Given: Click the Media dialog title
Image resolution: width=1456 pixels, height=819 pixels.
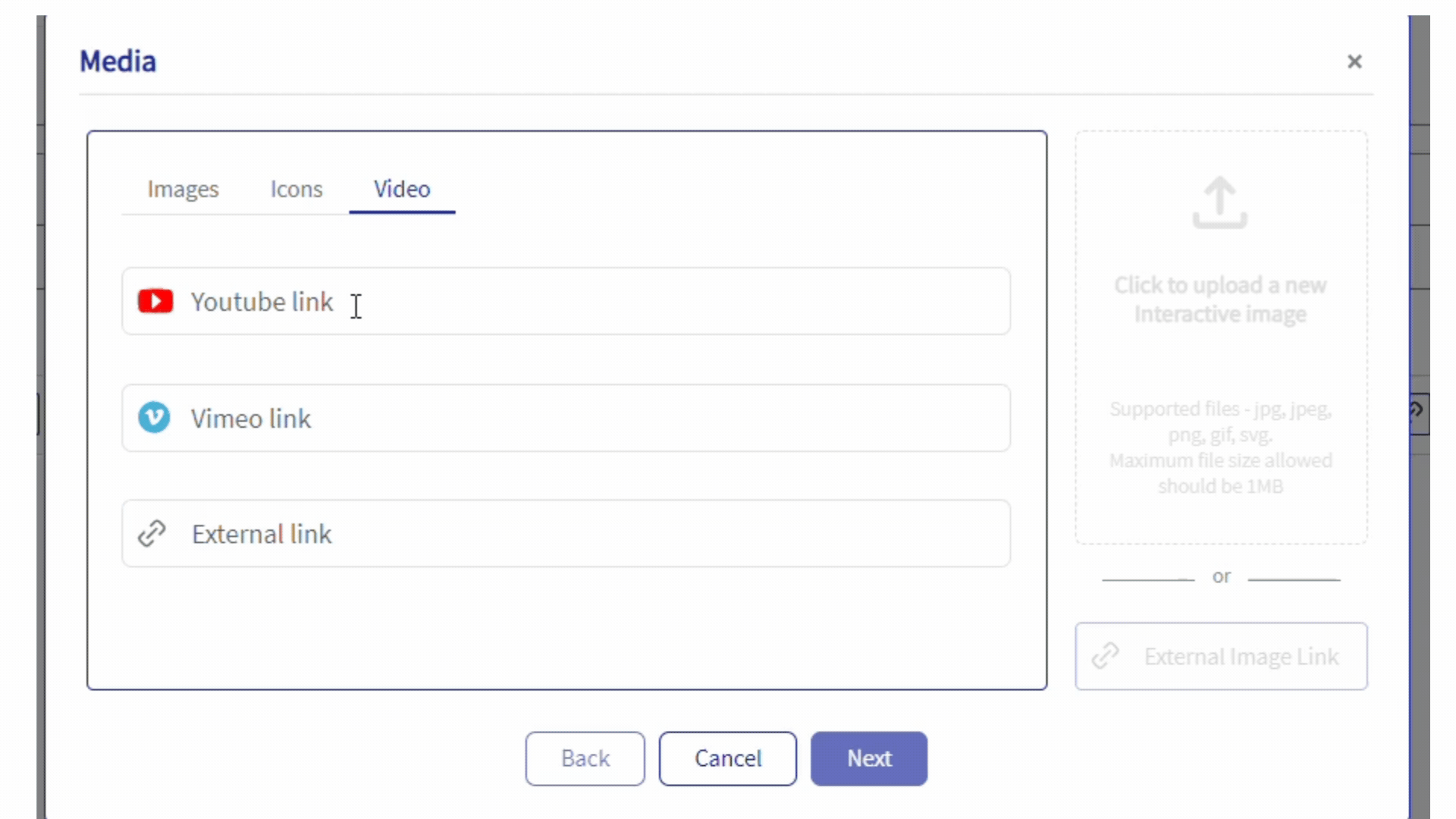Looking at the screenshot, I should [x=118, y=61].
